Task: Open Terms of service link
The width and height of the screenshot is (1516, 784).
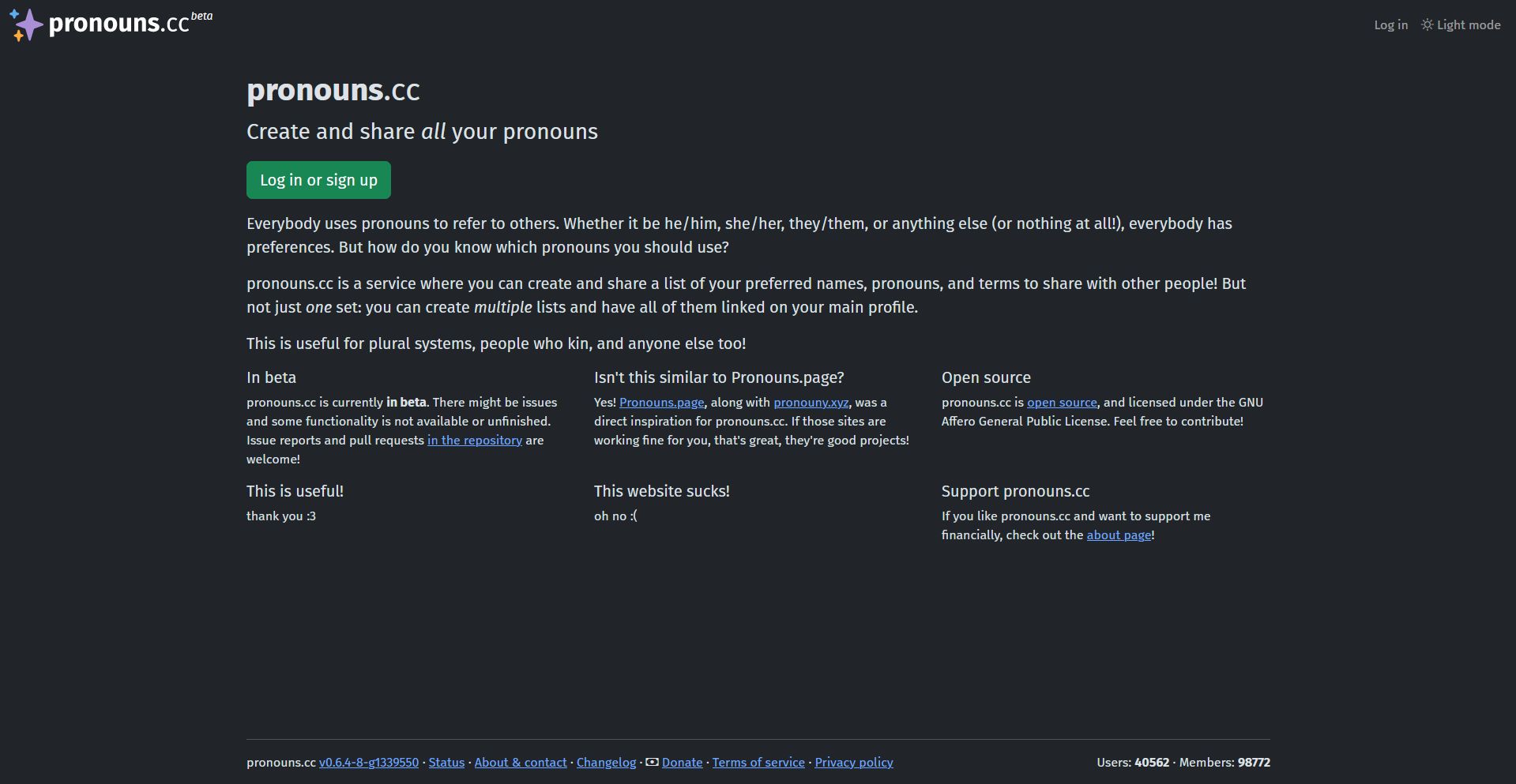Action: (758, 762)
